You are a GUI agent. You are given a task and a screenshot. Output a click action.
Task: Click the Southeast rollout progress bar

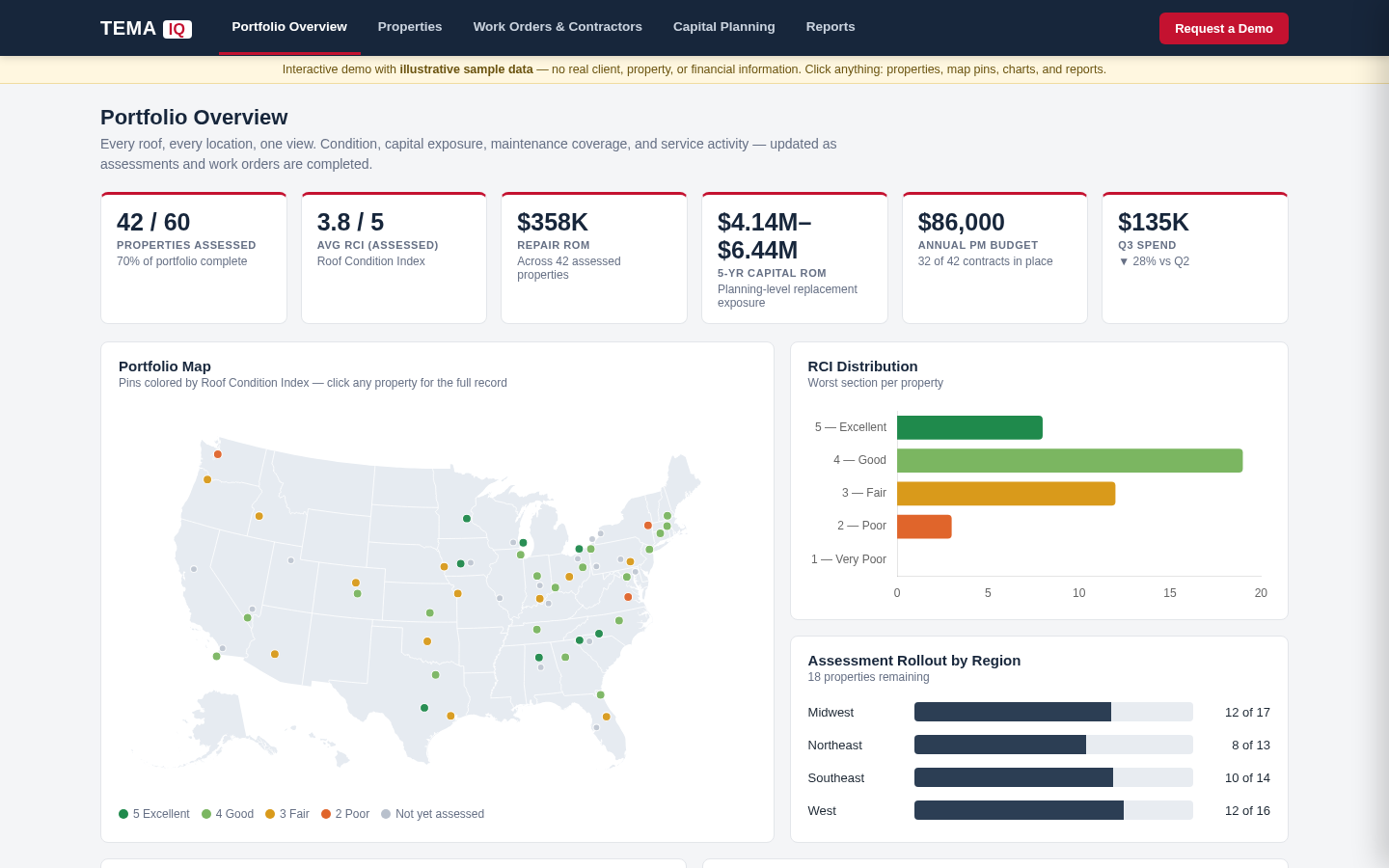[x=1053, y=777]
